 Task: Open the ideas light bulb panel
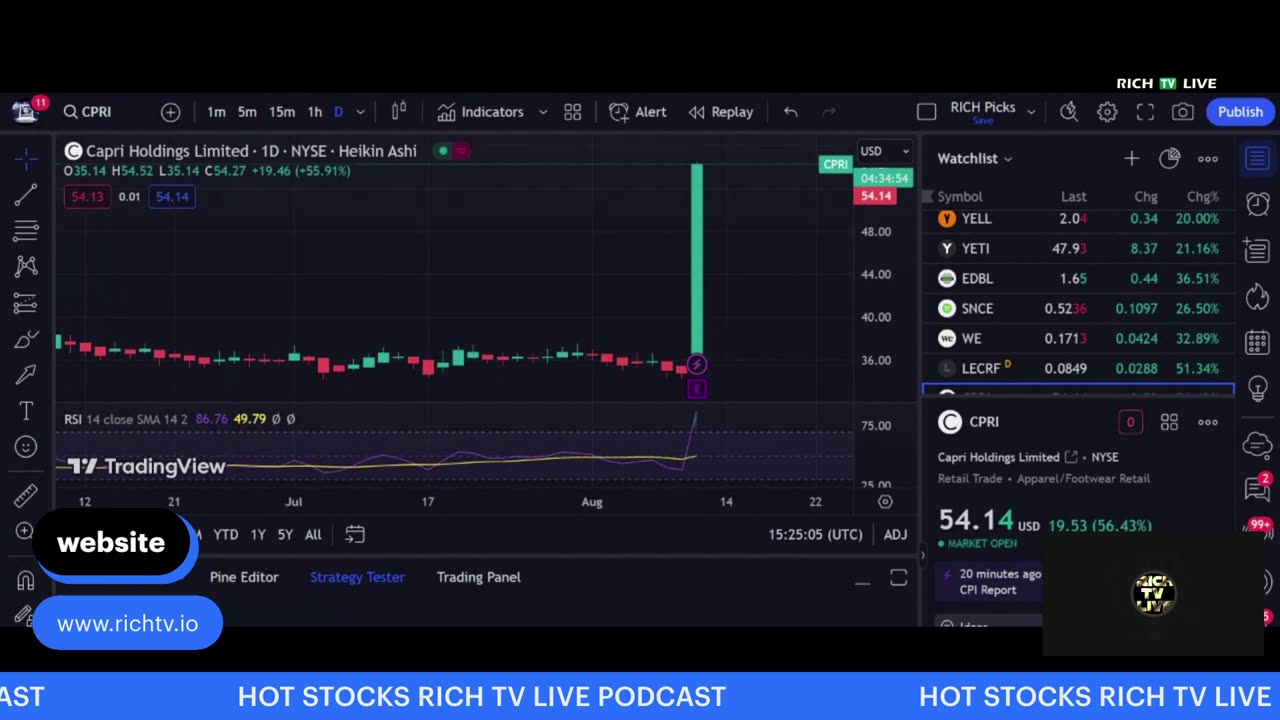1257,388
